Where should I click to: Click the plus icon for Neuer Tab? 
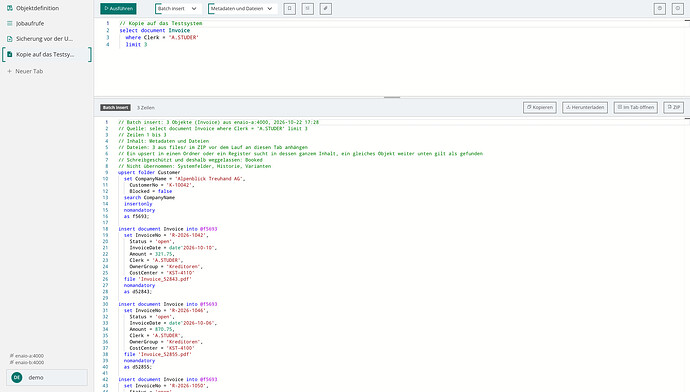pos(9,71)
